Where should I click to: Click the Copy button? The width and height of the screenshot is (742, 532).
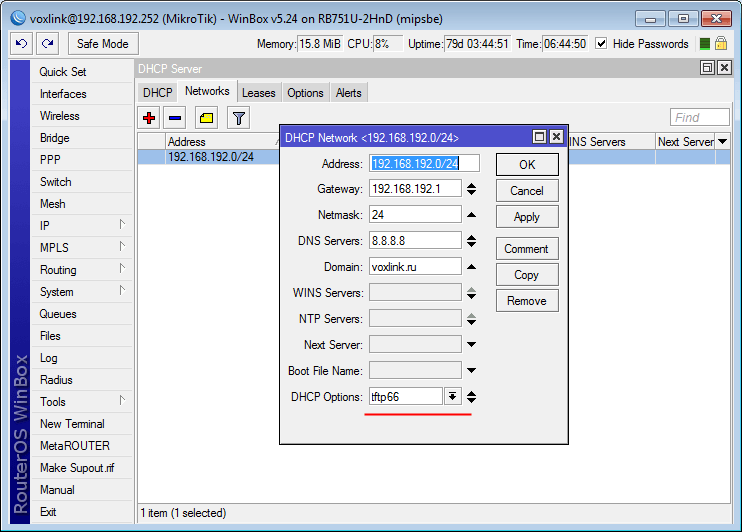click(527, 275)
